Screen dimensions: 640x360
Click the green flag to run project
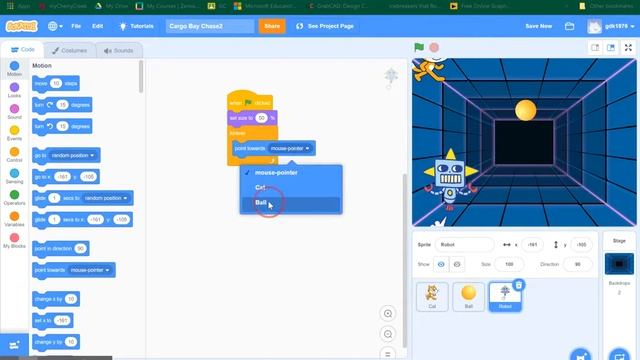tap(419, 47)
